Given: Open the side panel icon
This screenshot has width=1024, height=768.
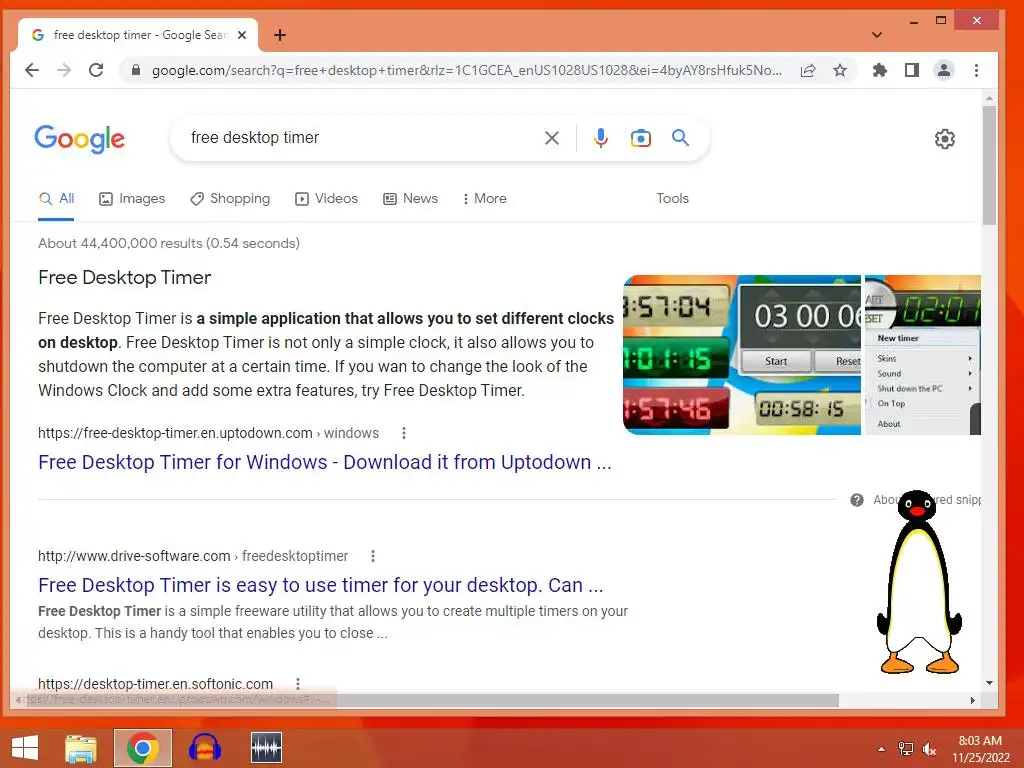Looking at the screenshot, I should click(912, 70).
